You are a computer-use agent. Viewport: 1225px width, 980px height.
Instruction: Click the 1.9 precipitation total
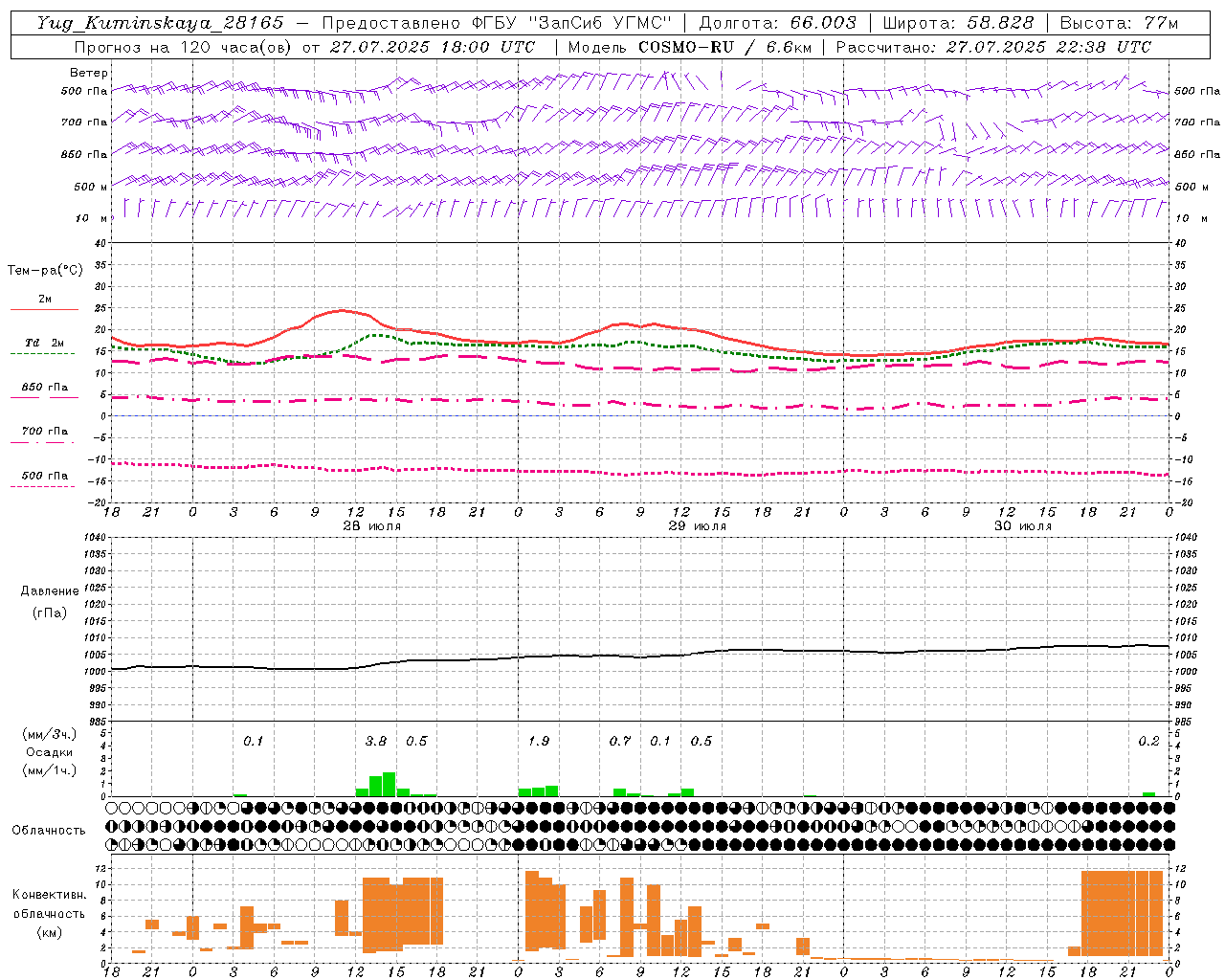(539, 741)
